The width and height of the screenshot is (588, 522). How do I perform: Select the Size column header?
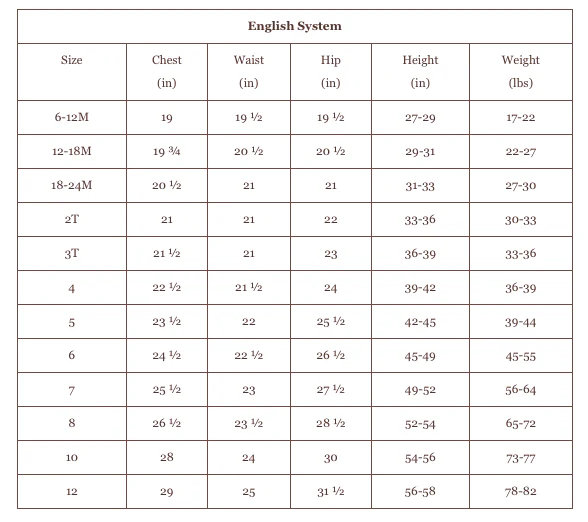[72, 60]
